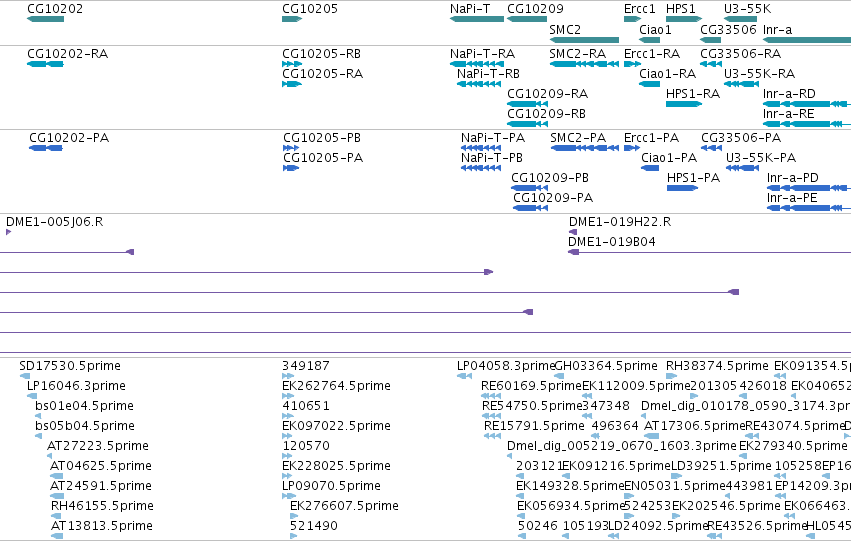This screenshot has height=541, width=851.
Task: Select Ercc1-PA protein label
Action: coord(651,138)
